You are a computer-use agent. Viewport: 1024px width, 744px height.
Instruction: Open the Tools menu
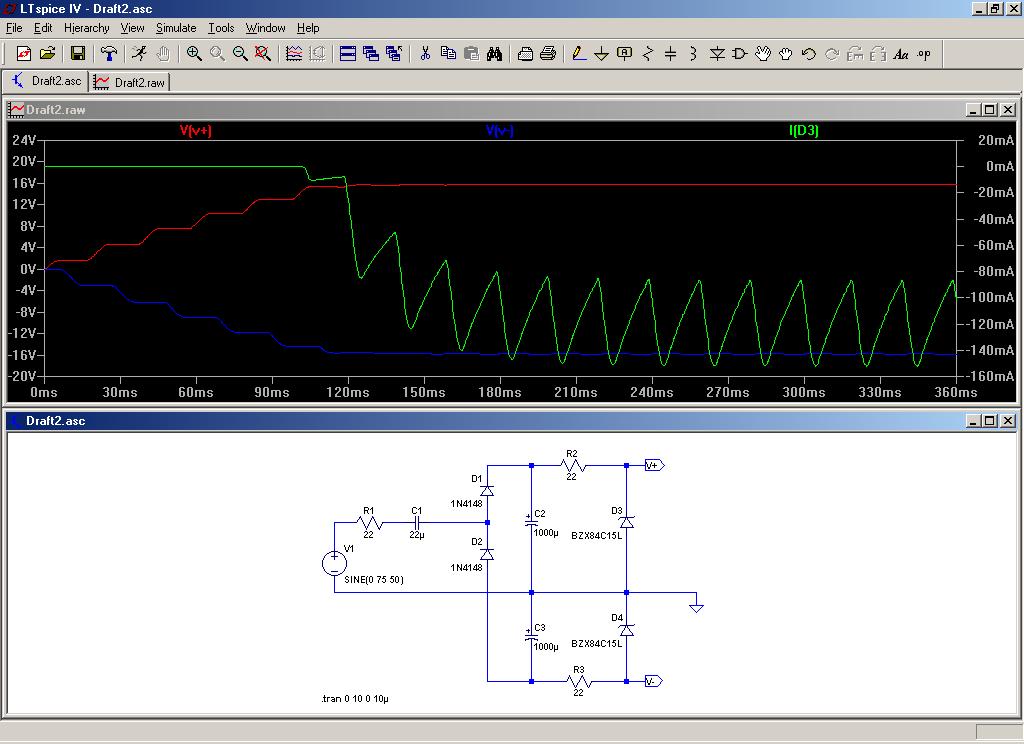221,27
